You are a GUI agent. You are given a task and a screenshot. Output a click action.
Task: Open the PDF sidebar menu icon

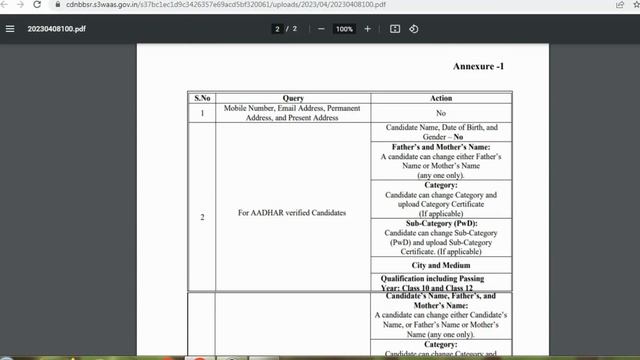coord(10,29)
